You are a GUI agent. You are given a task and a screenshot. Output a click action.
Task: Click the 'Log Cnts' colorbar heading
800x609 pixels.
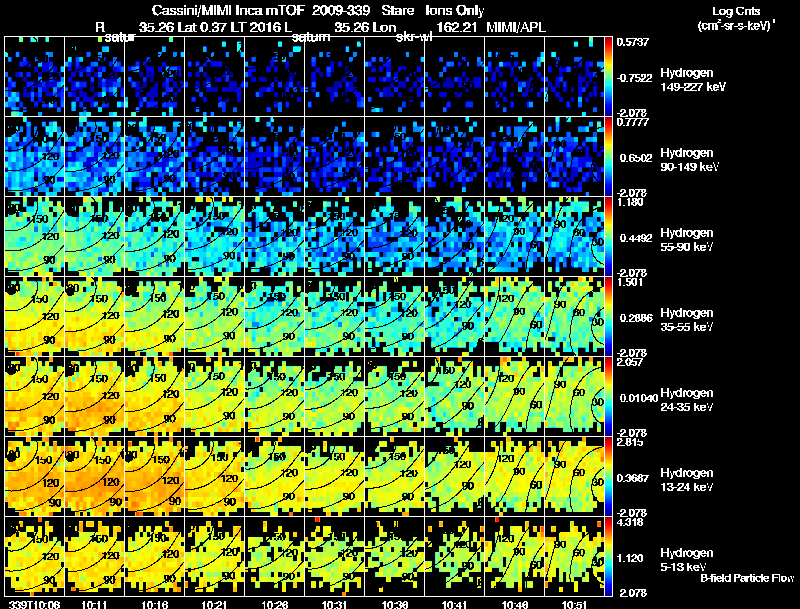point(736,11)
